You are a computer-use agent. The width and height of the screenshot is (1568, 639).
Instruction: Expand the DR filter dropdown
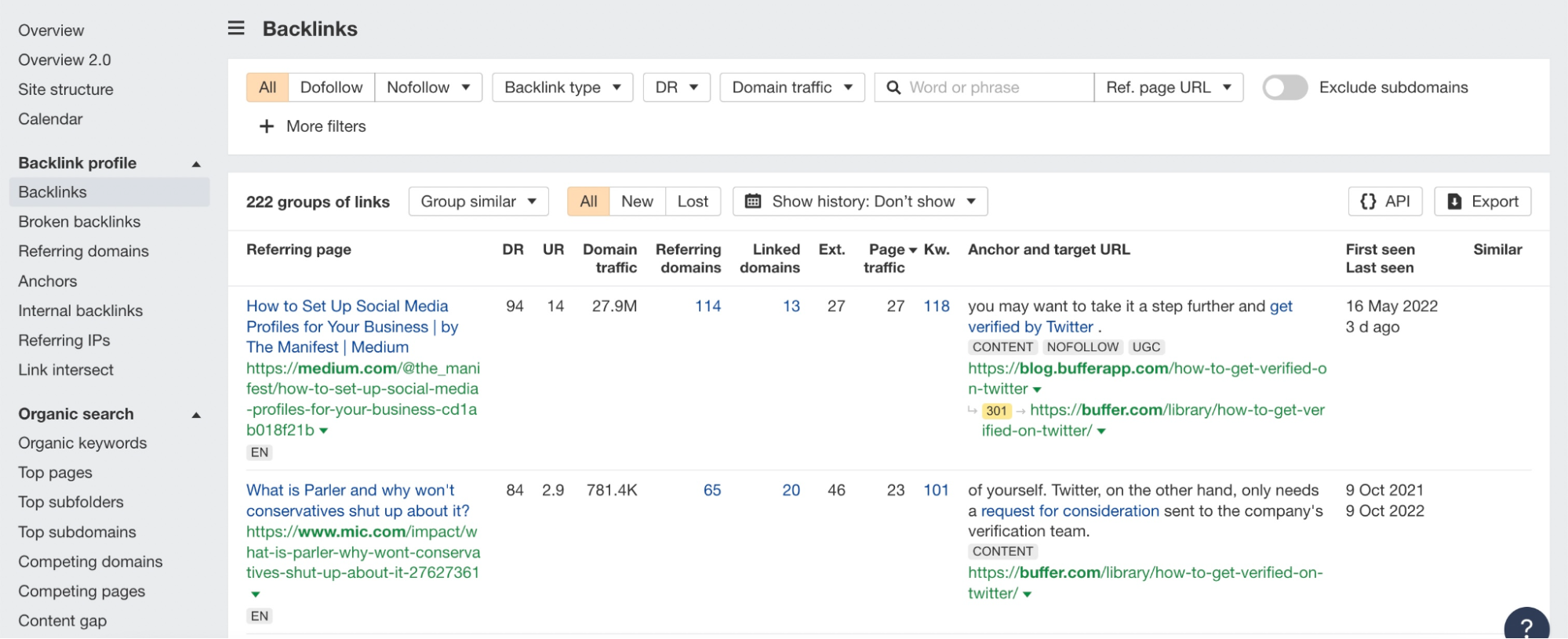point(676,88)
